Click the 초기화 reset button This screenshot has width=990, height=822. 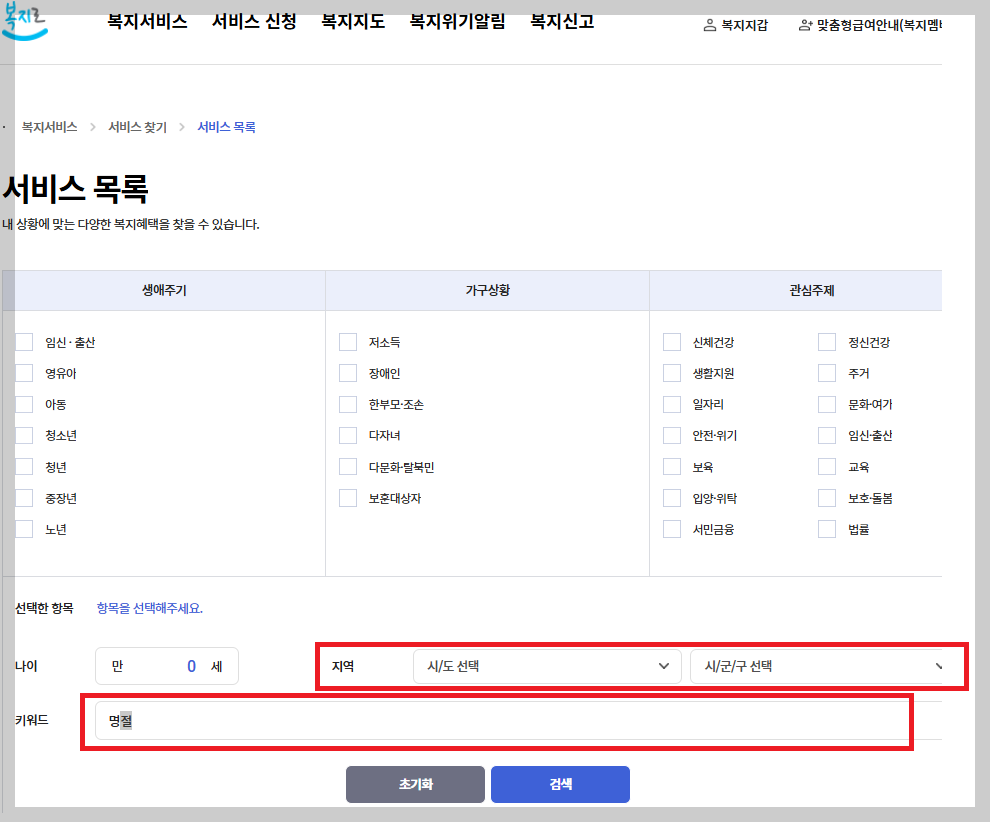(x=415, y=784)
